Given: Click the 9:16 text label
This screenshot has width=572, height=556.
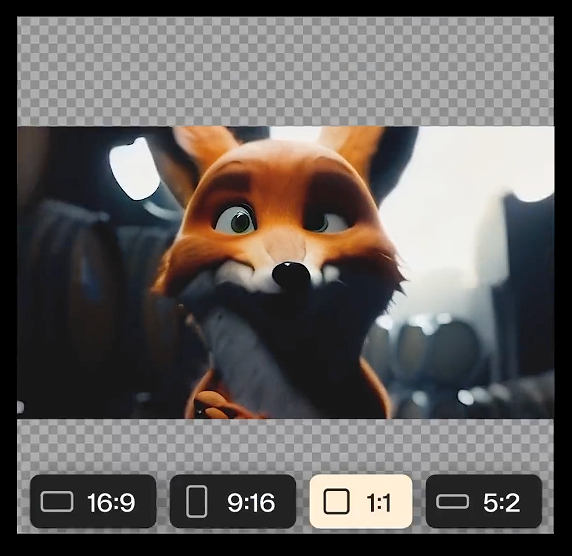Looking at the screenshot, I should point(251,503).
